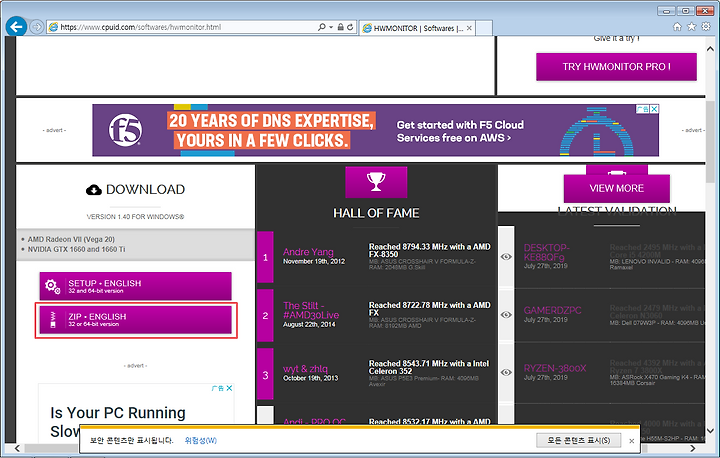This screenshot has width=720, height=458.
Task: Open The Stilt - #AMD30Live entry
Action: (x=311, y=310)
